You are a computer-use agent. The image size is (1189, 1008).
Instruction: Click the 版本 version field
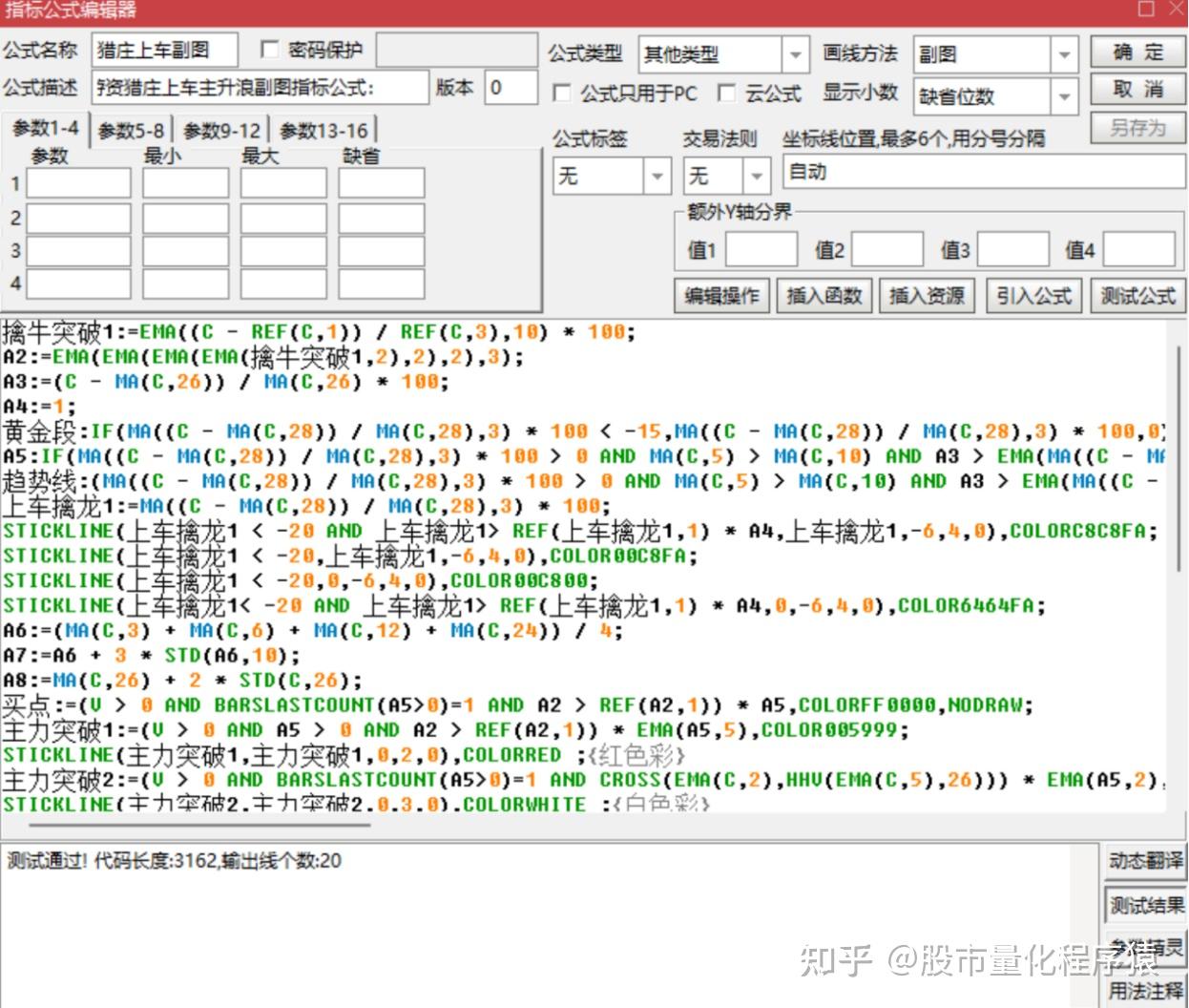(x=511, y=88)
